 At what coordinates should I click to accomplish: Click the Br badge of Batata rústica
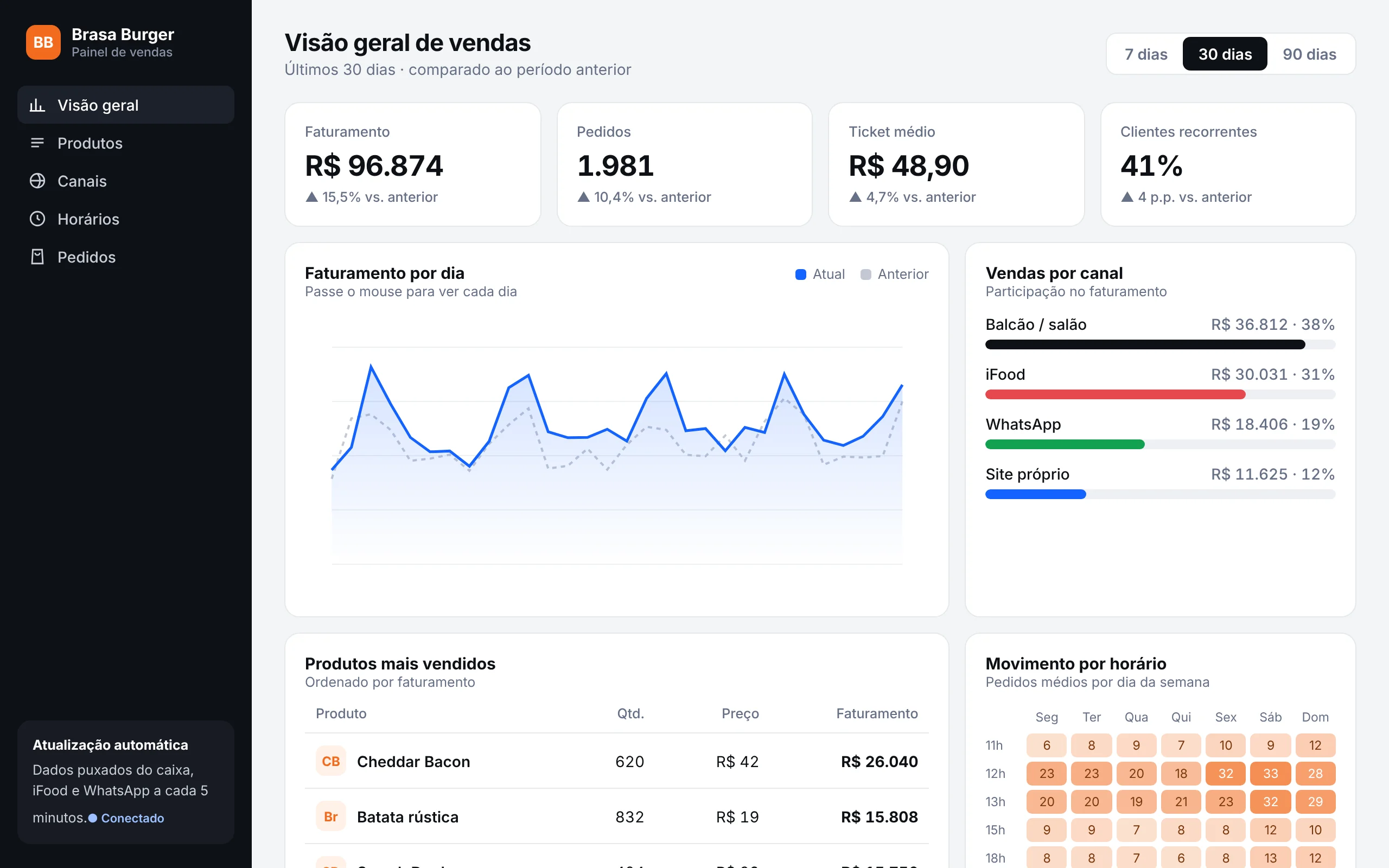coord(330,816)
